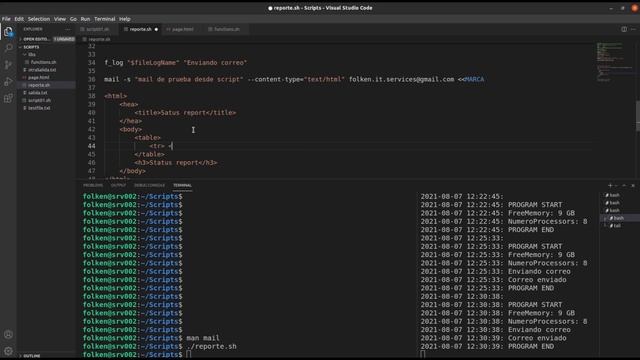Click the split editor icon
The image size is (640, 360).
click(x=624, y=29)
